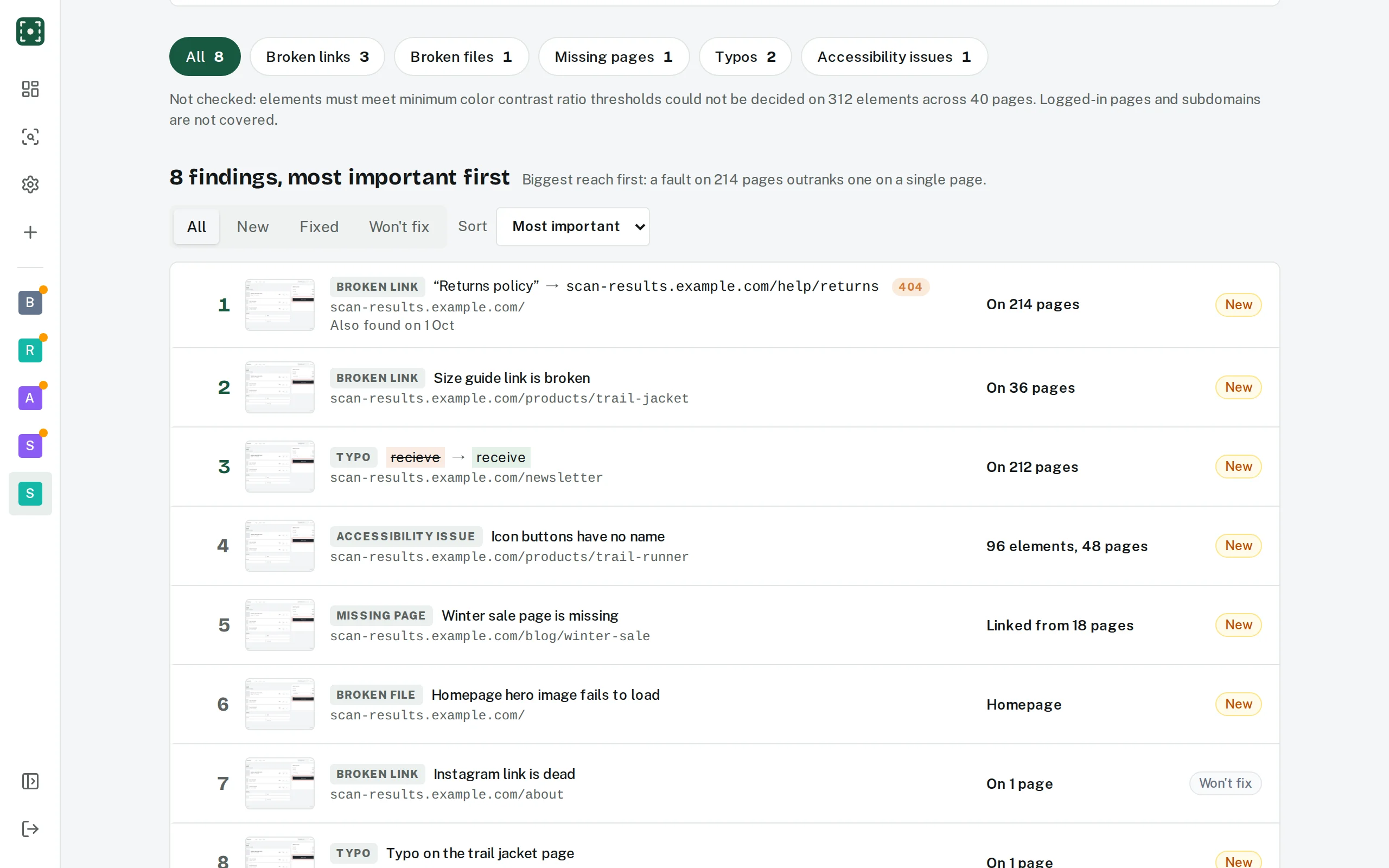Select the purple A site avatar
Image resolution: width=1389 pixels, height=868 pixels.
(x=30, y=398)
